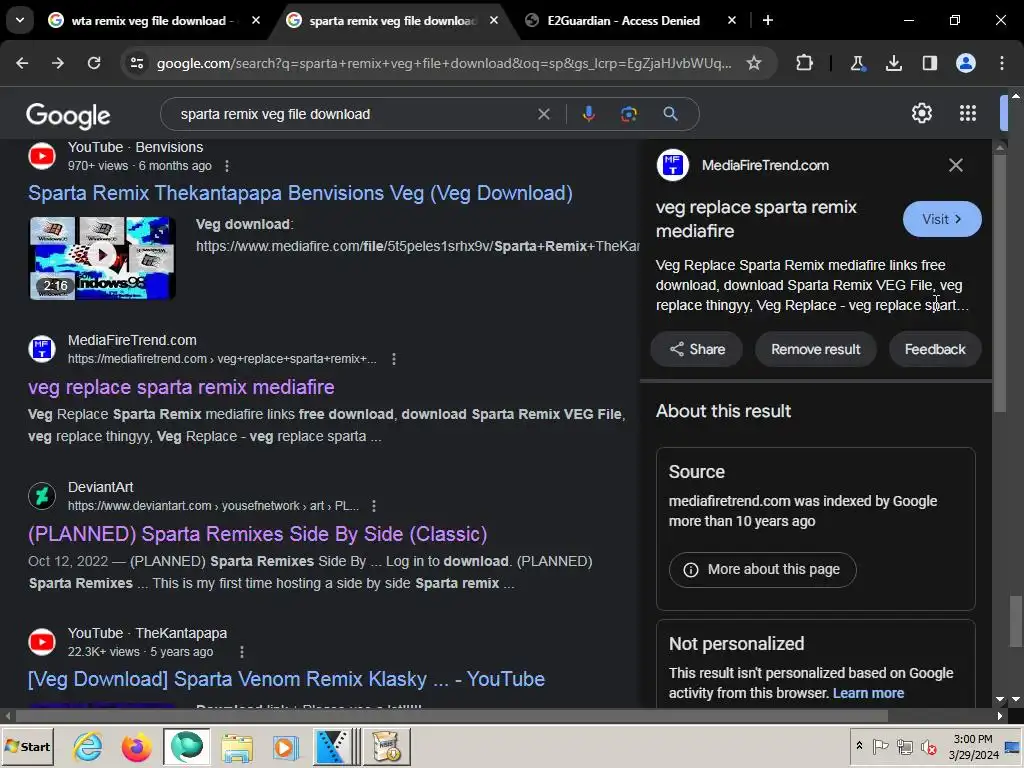
Task: View site information icon in address bar
Action: pos(136,63)
